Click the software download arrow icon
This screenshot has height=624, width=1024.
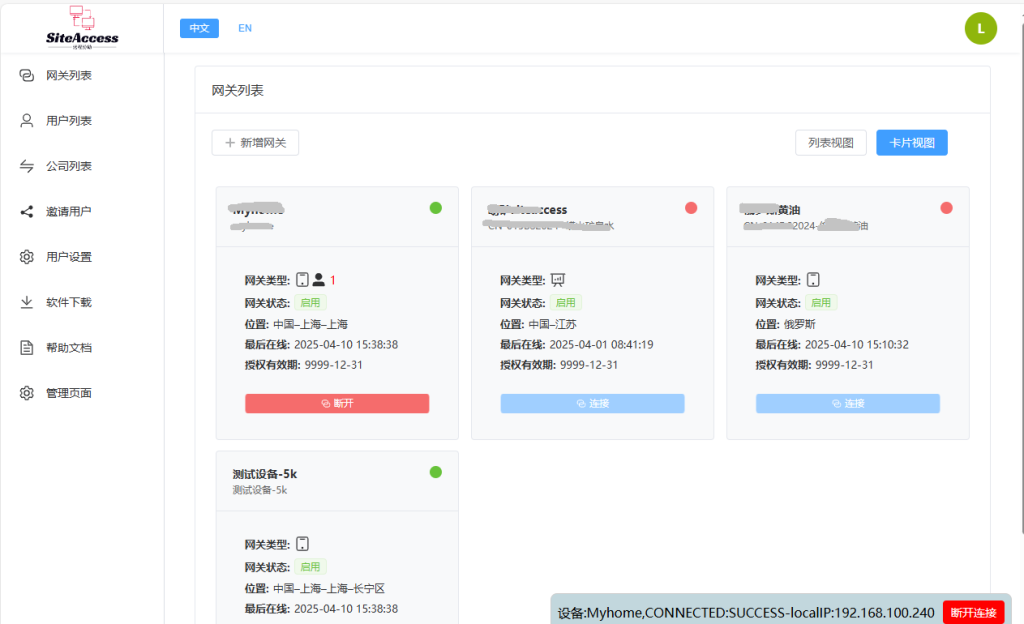click(27, 302)
